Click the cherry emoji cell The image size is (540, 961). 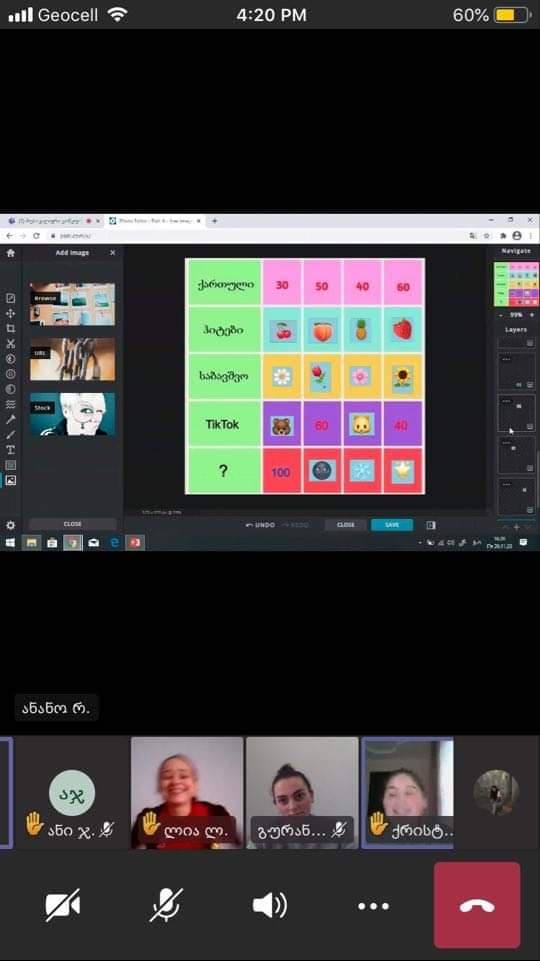[x=282, y=330]
